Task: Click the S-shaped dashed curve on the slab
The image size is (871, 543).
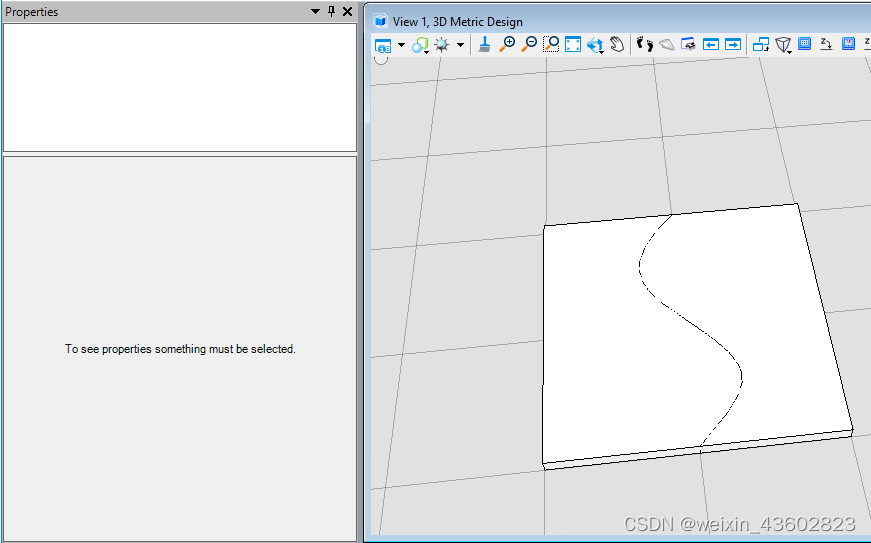Action: 692,323
